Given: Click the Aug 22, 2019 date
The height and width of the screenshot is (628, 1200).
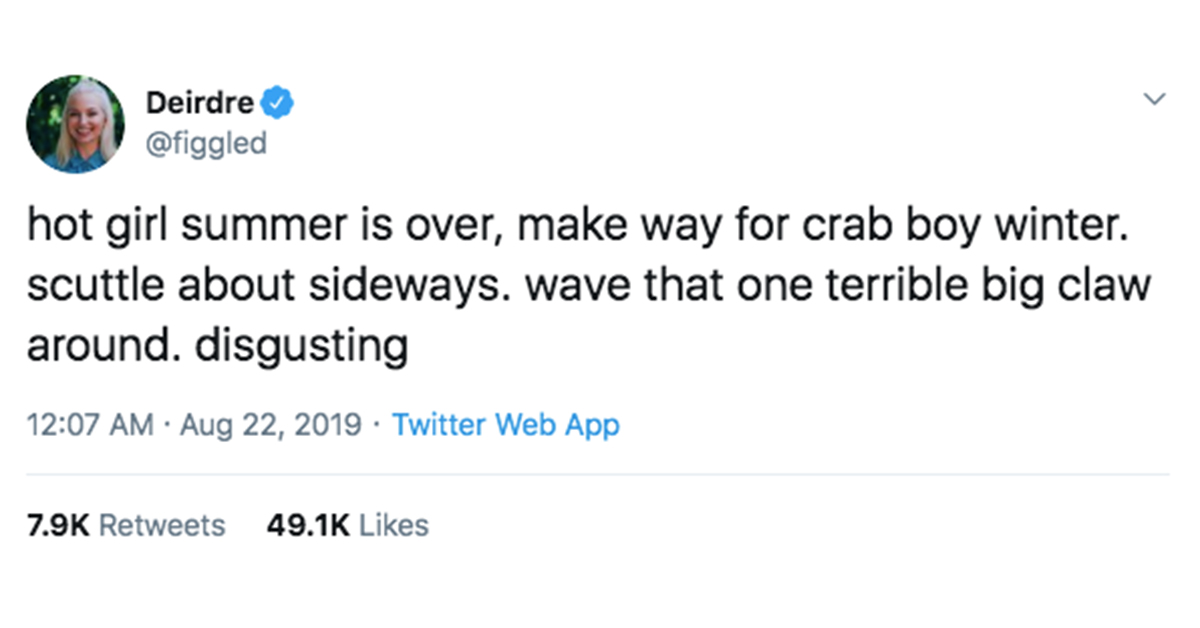Looking at the screenshot, I should 272,425.
